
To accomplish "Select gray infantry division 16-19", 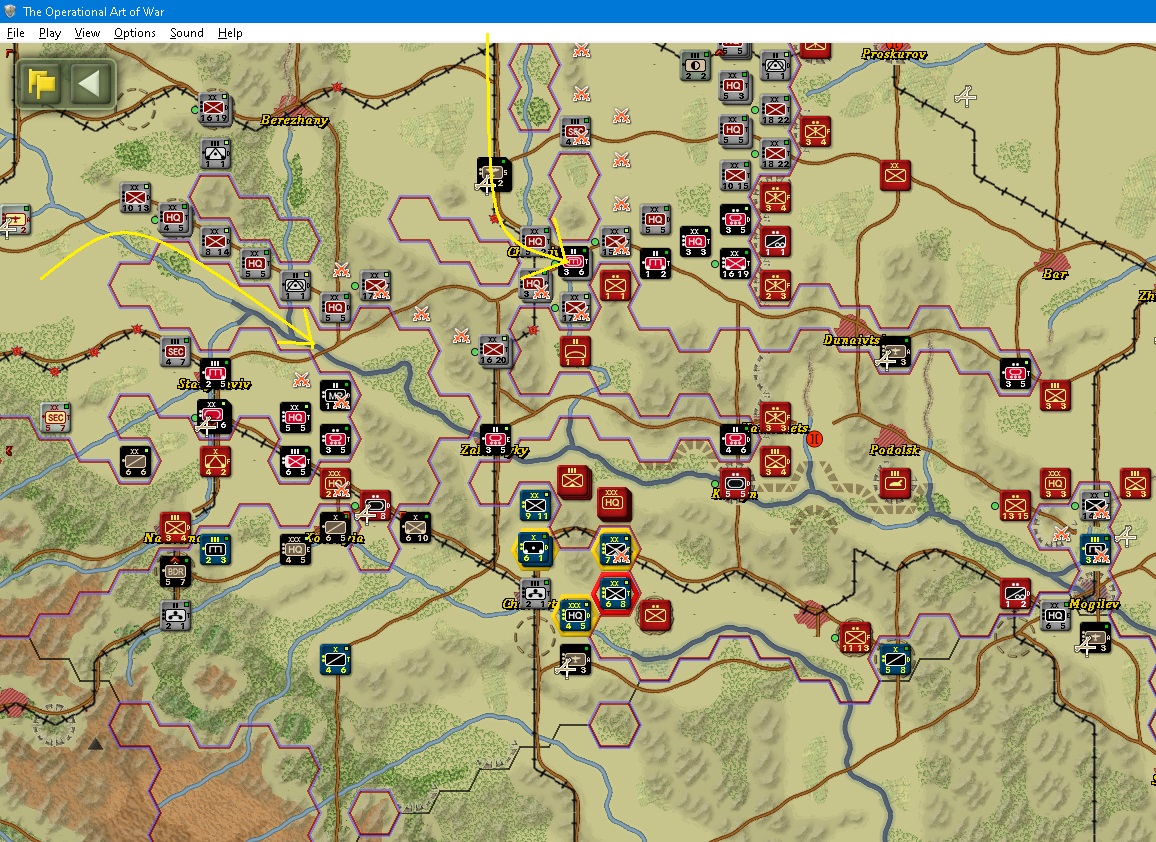I will pyautogui.click(x=213, y=109).
